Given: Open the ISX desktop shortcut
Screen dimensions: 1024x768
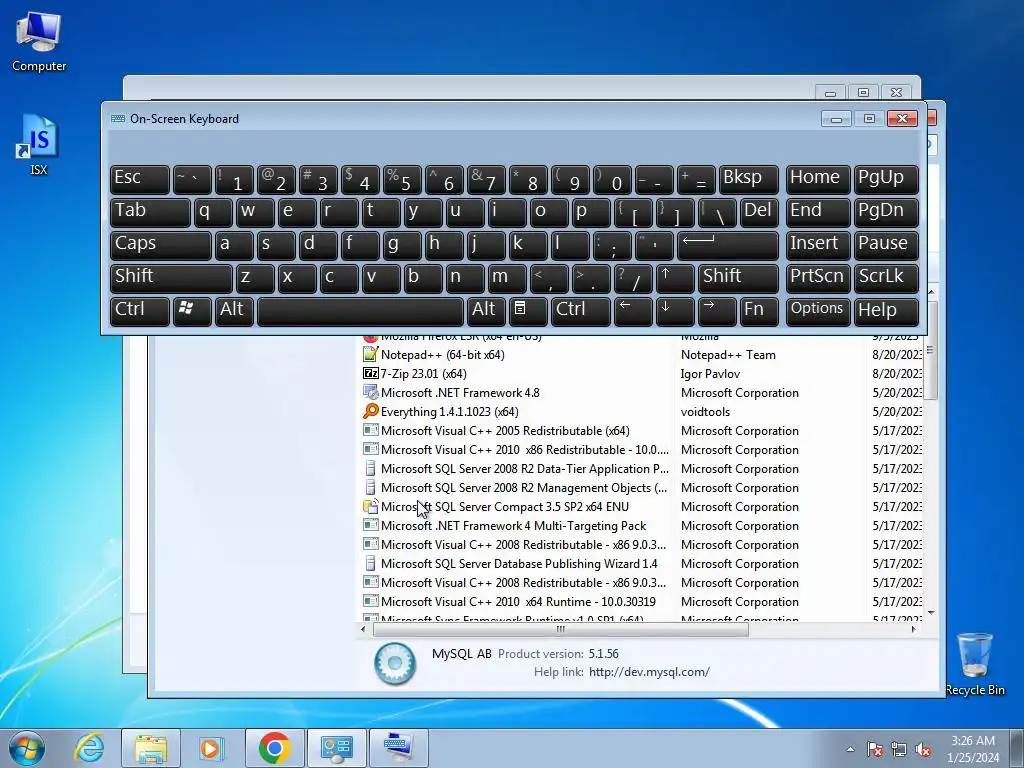Looking at the screenshot, I should [39, 144].
